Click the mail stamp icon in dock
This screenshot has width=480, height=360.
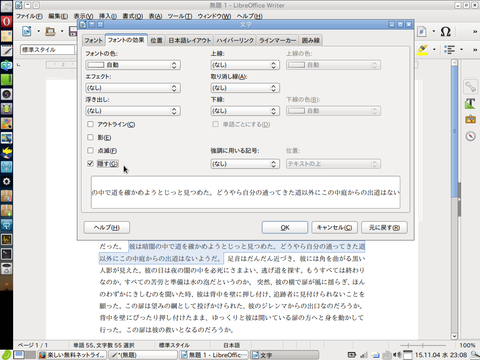click(x=6, y=36)
